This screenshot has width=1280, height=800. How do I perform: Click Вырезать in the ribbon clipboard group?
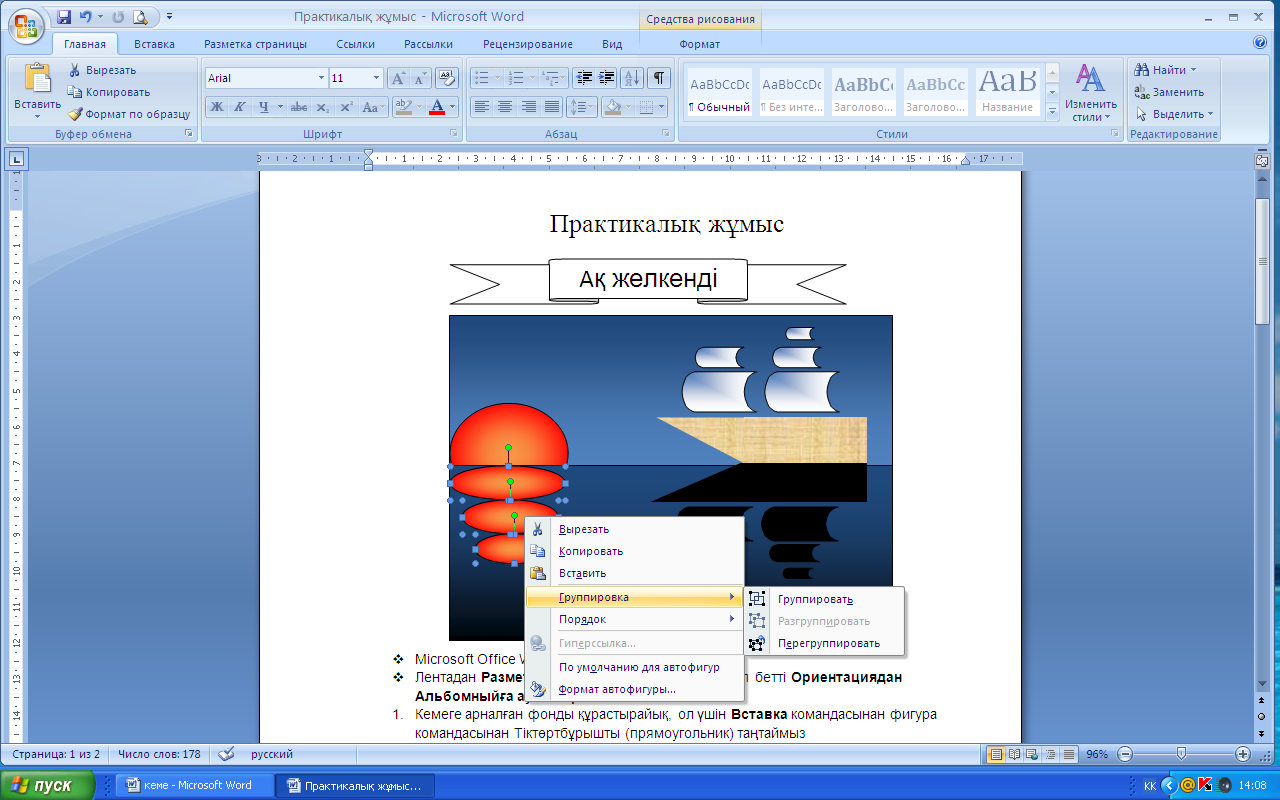coord(103,70)
